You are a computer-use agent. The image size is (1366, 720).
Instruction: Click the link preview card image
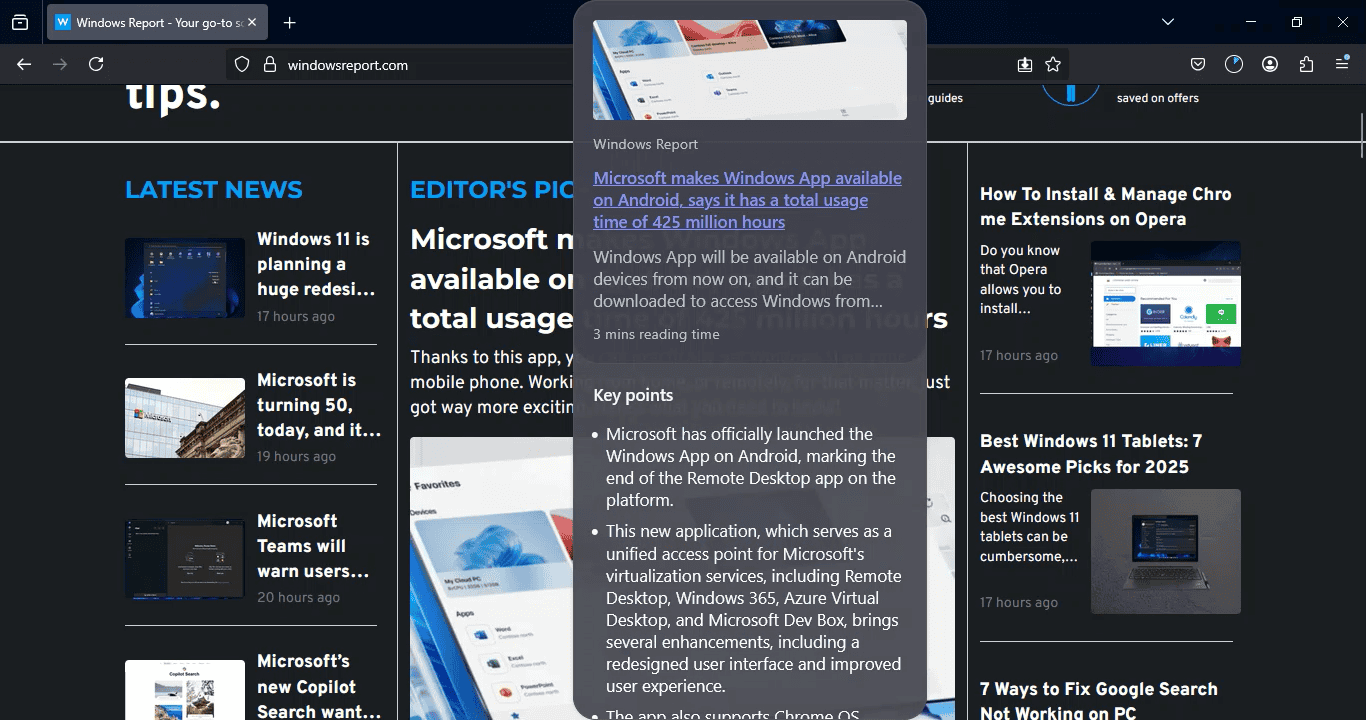(x=750, y=70)
